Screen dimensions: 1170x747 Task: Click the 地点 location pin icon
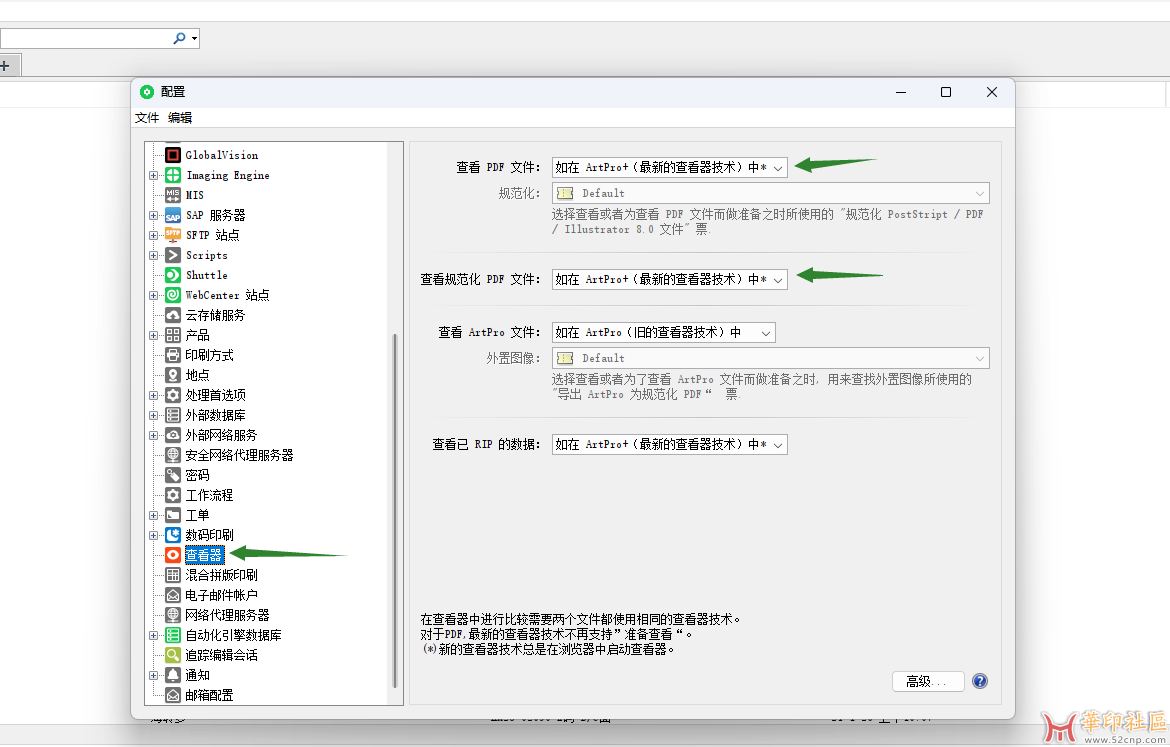coord(173,375)
